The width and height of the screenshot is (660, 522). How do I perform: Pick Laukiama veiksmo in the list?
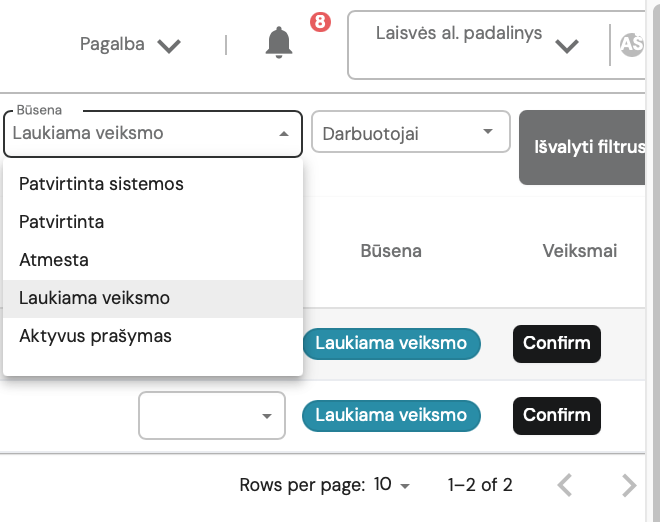tap(95, 298)
